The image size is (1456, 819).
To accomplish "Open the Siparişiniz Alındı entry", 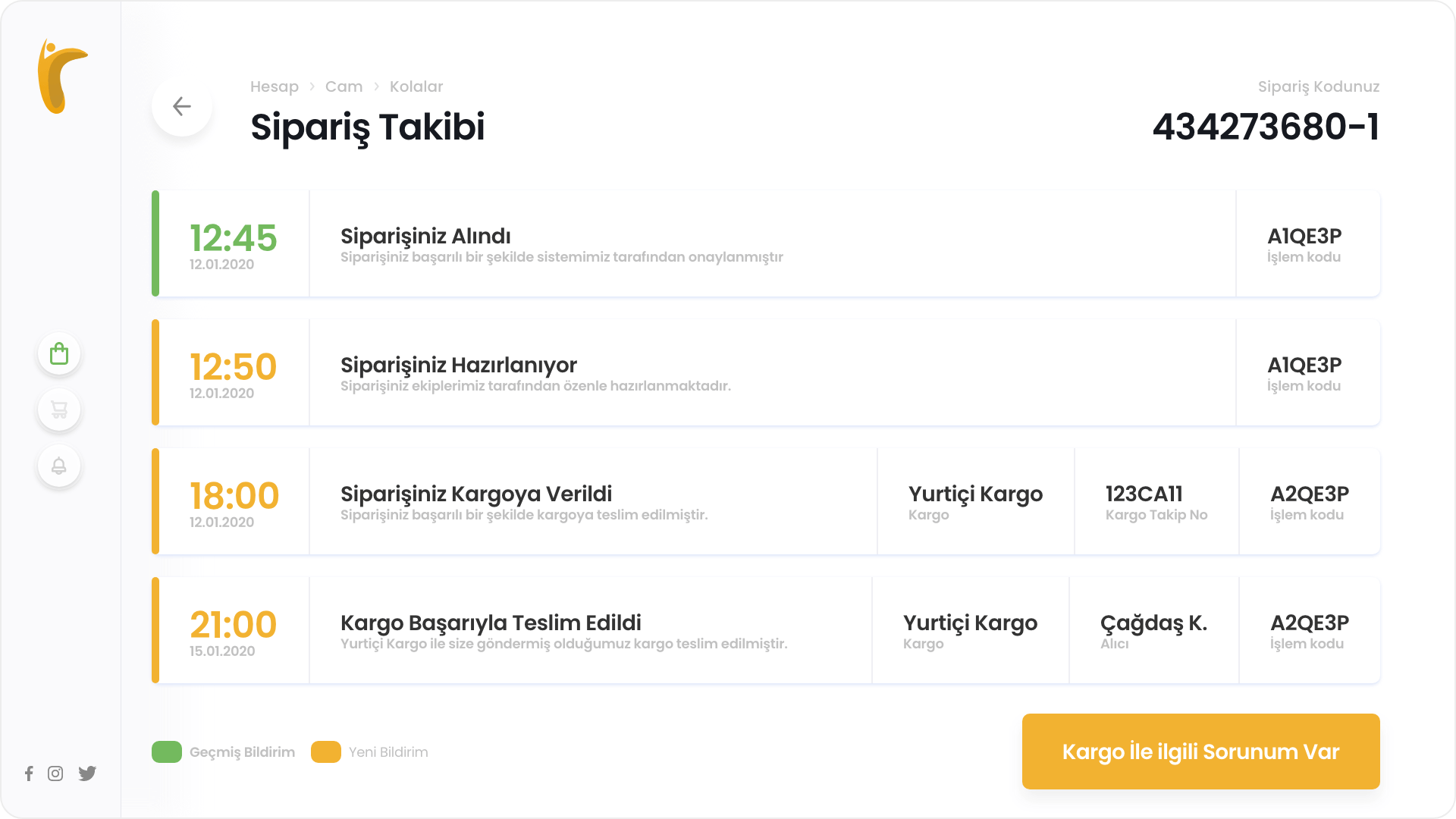I will click(766, 243).
